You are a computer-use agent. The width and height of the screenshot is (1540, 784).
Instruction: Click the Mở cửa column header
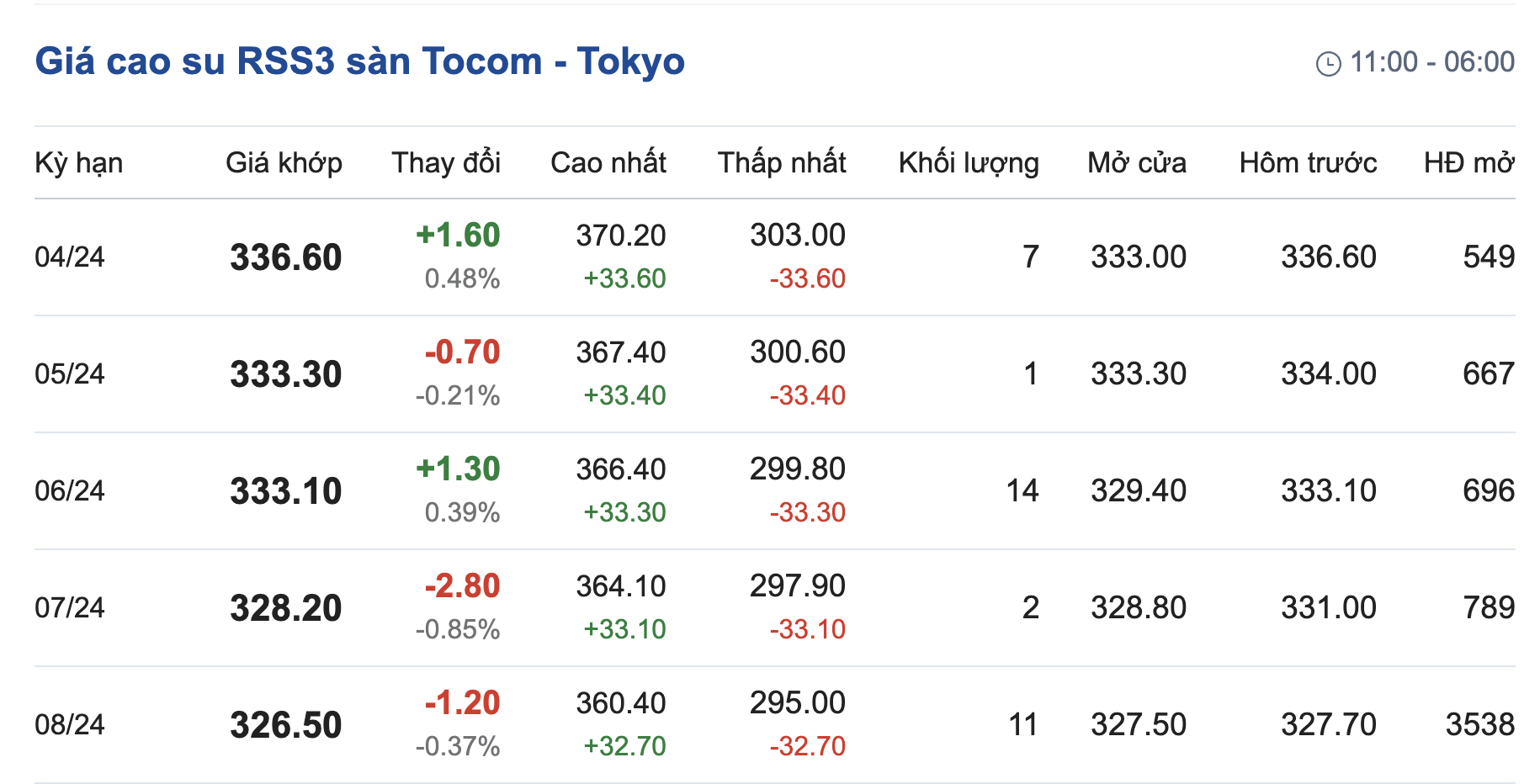point(1136,162)
